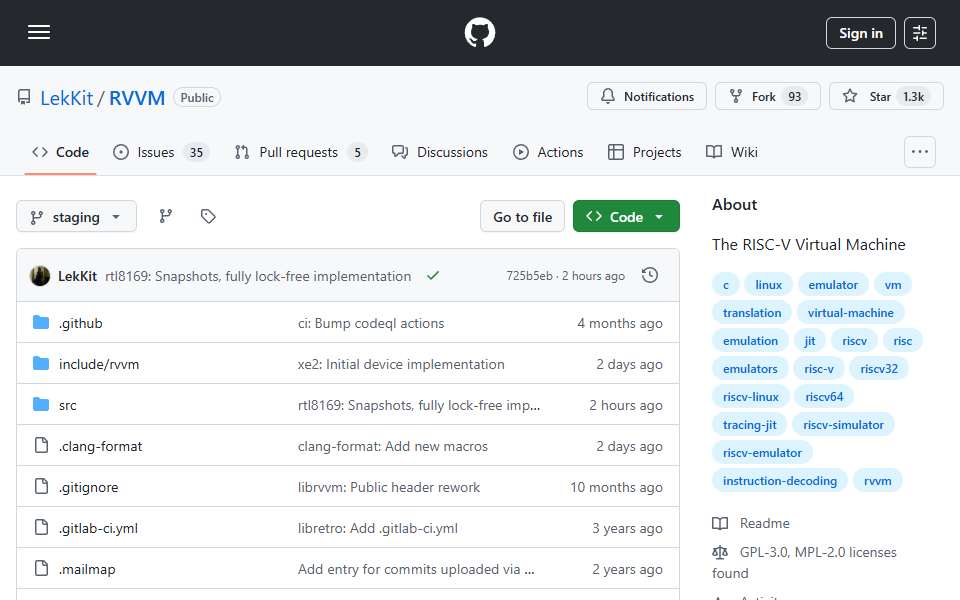Open the Wiki tab
Screen dimensions: 960x600
click(732, 152)
